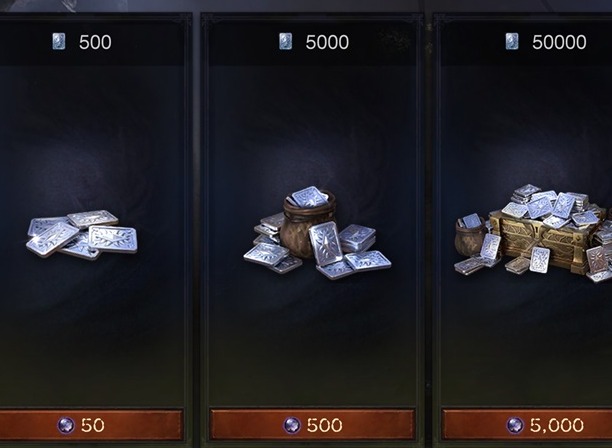
Task: Click the 50 orb price text
Action: click(x=93, y=425)
